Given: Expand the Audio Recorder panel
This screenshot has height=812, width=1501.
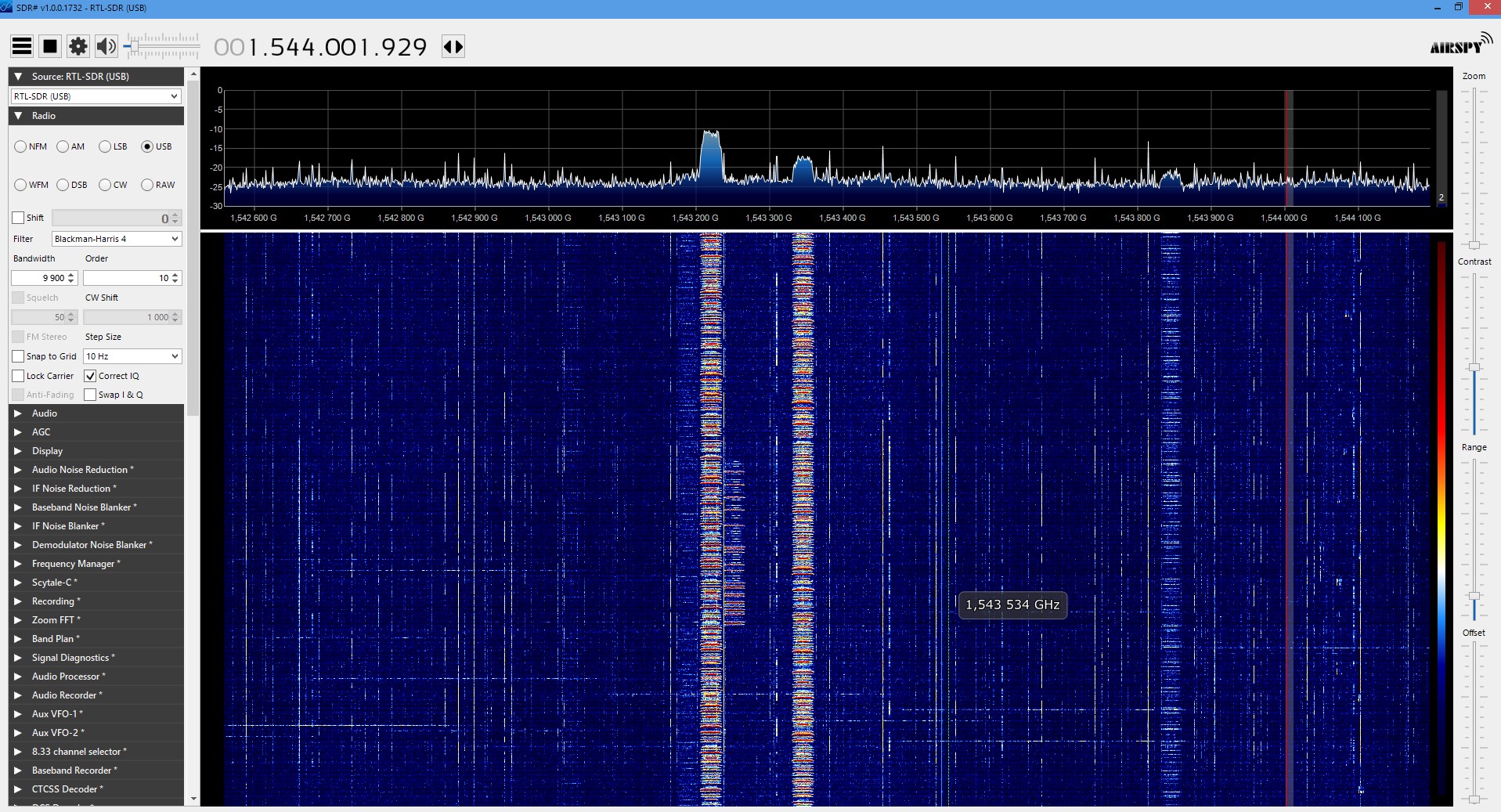Looking at the screenshot, I should point(96,695).
